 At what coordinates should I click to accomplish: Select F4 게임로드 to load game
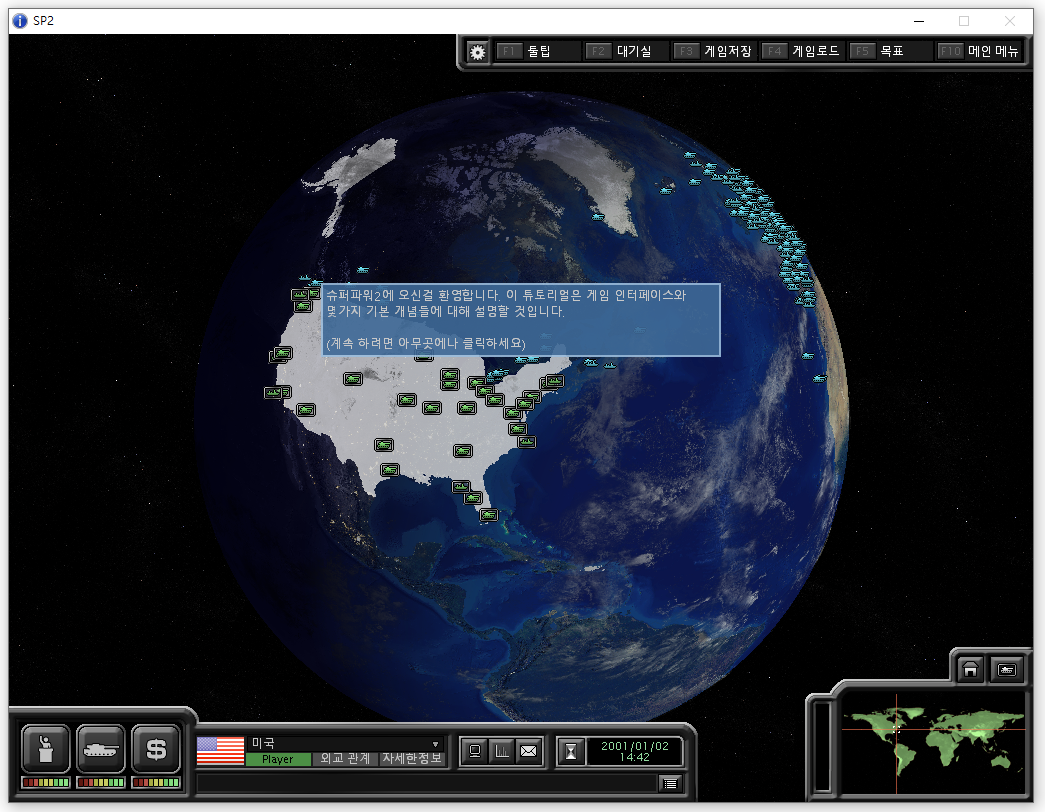pyautogui.click(x=802, y=51)
